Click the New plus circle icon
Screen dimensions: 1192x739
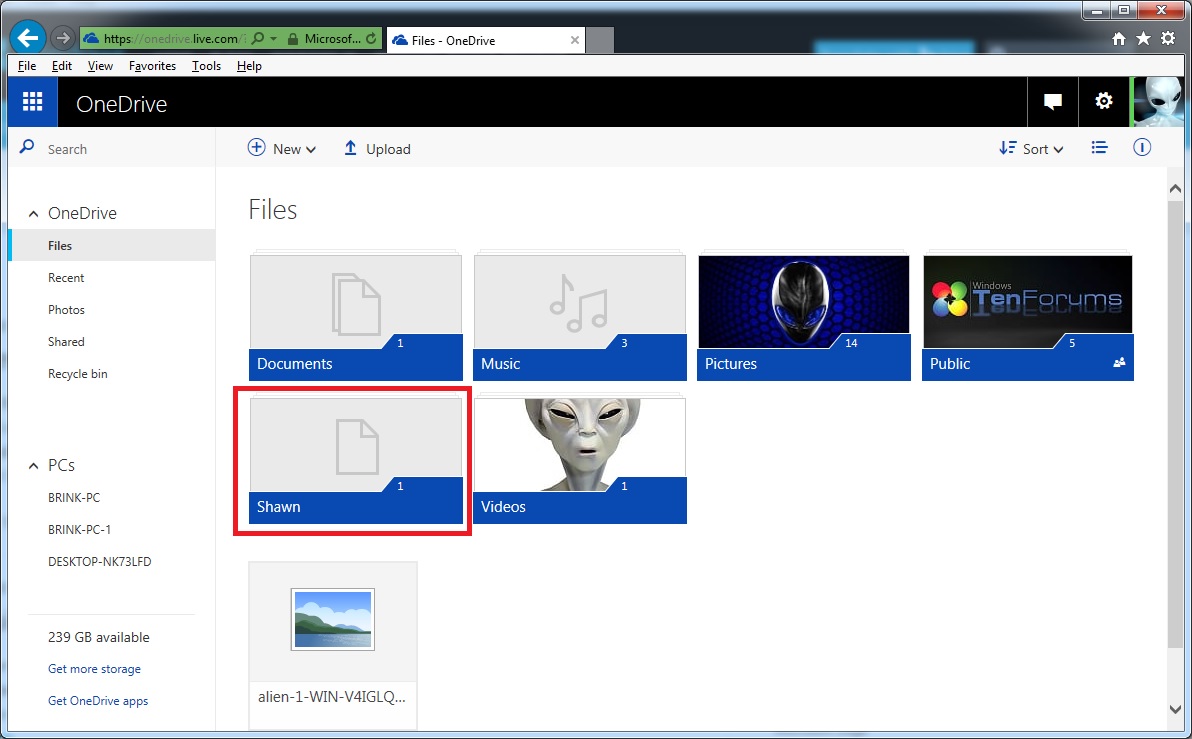coord(257,147)
